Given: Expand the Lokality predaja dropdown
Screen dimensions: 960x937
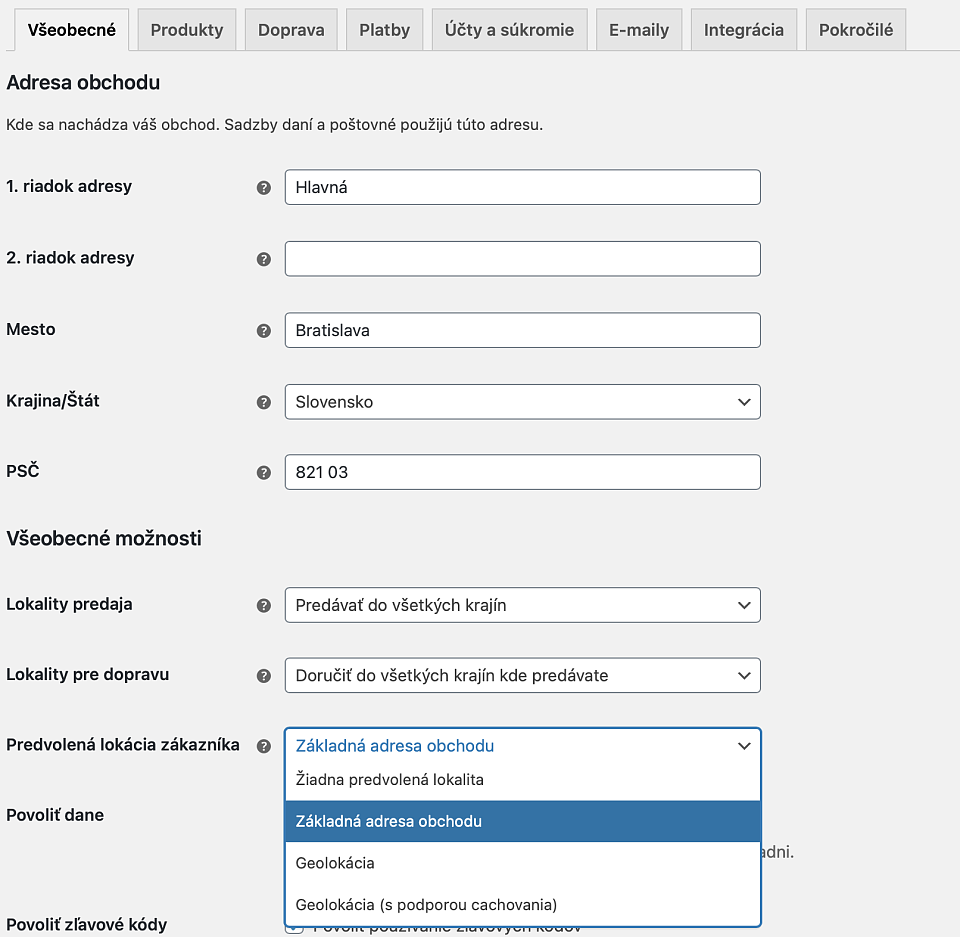Looking at the screenshot, I should click(x=522, y=605).
